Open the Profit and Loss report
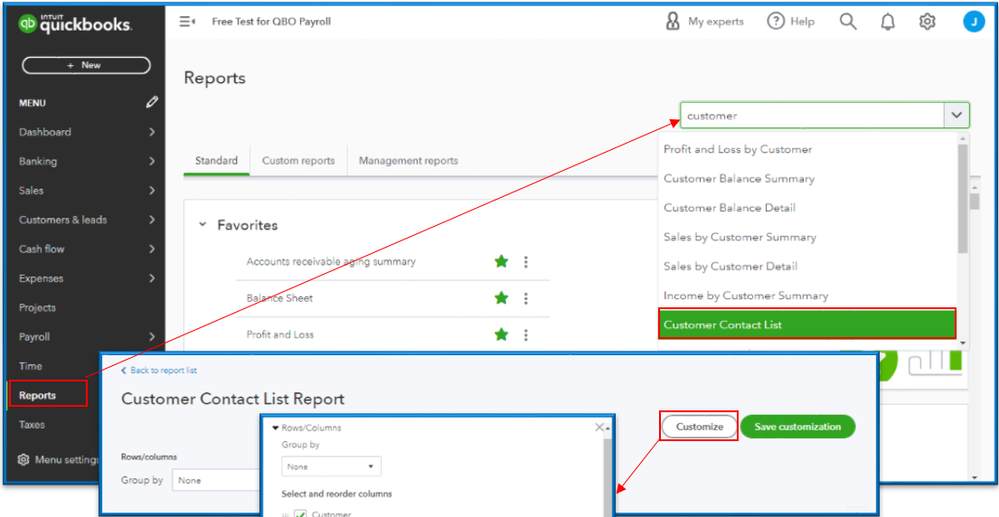 click(x=280, y=334)
